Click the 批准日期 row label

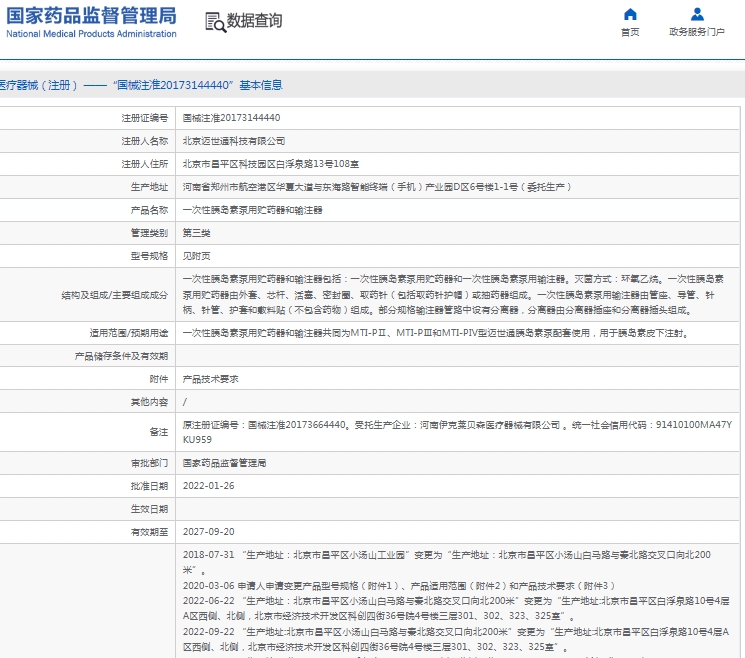[149, 486]
